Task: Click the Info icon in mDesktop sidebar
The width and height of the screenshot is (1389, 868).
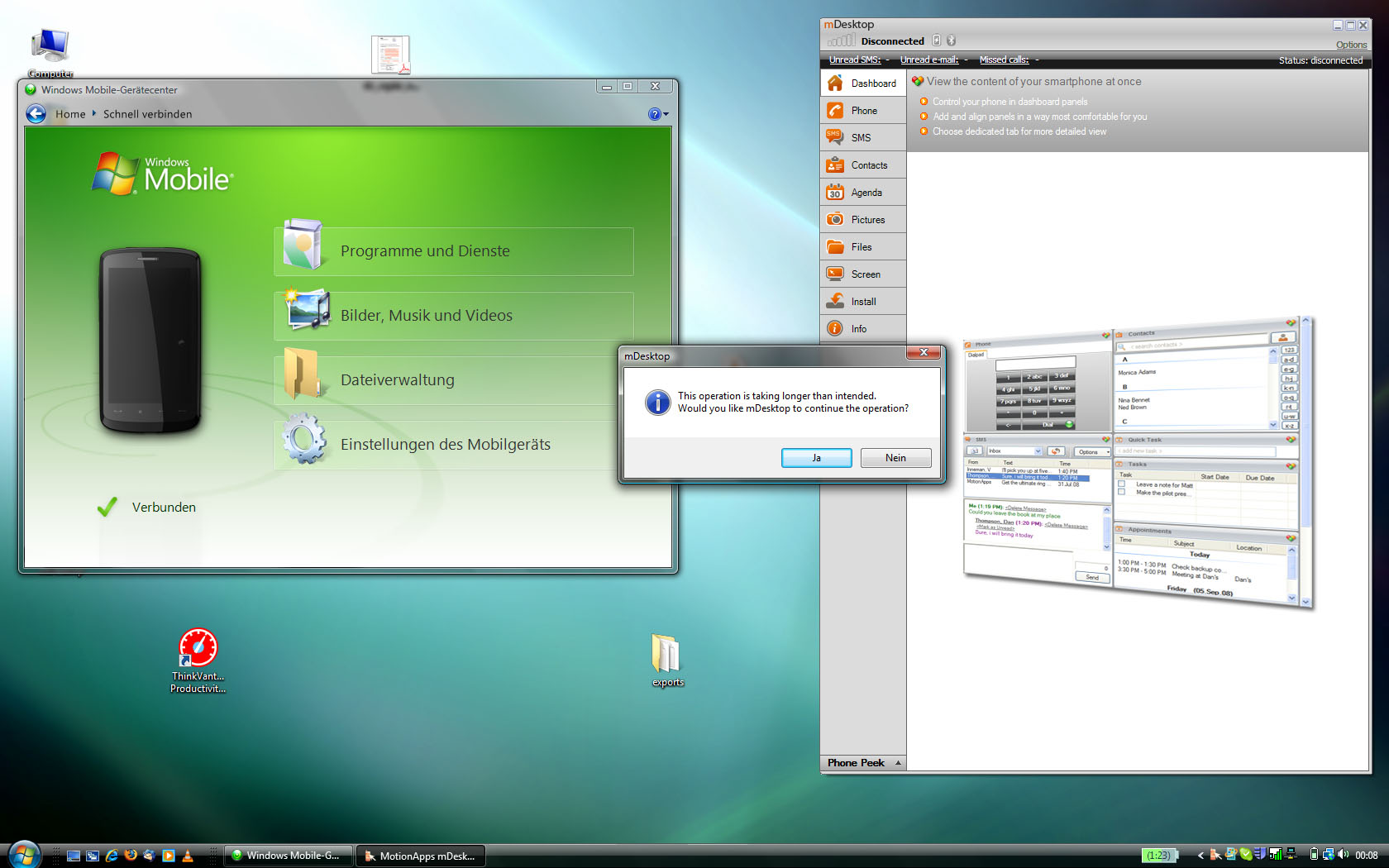Action: click(835, 329)
